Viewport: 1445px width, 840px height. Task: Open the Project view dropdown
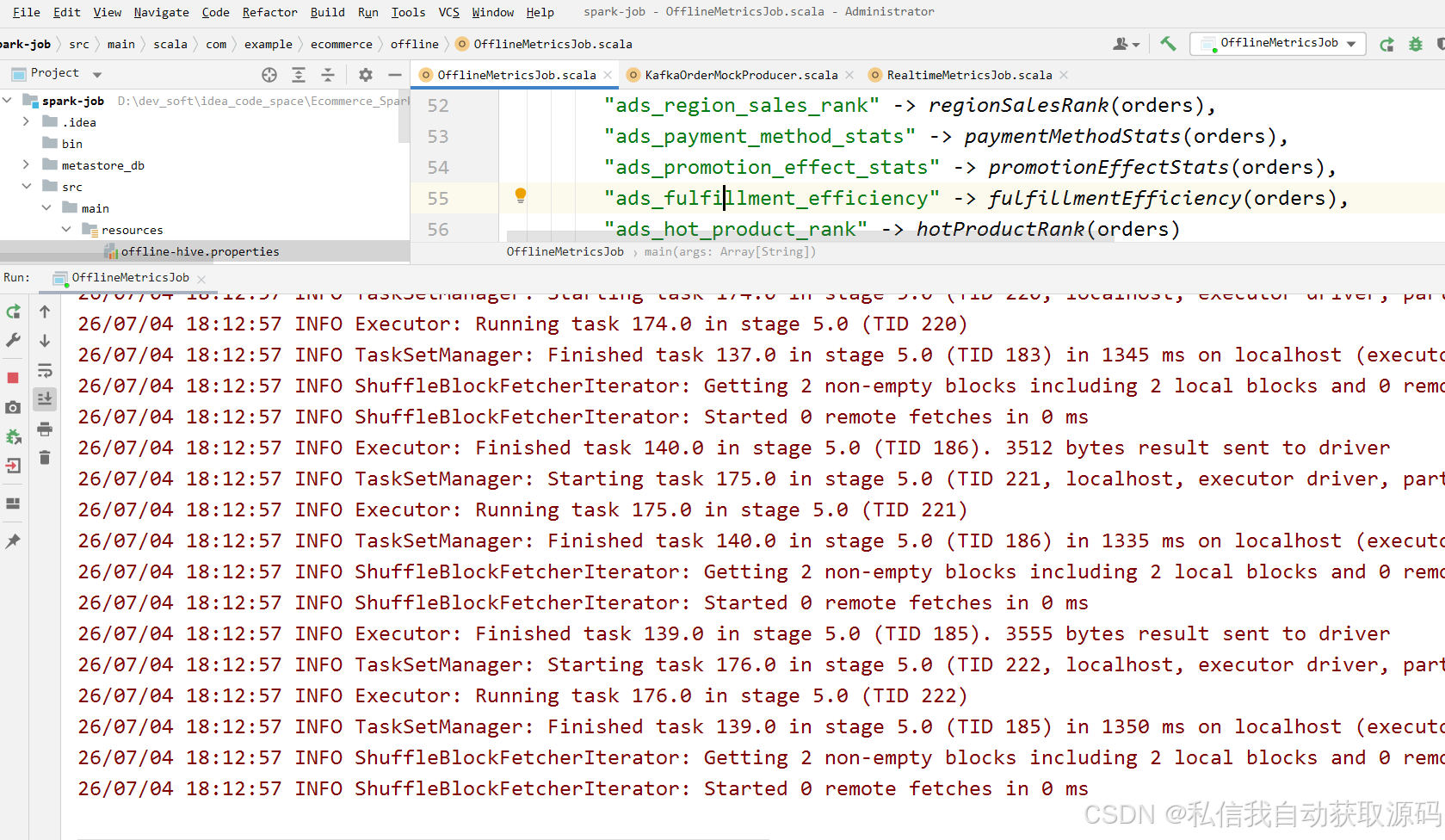point(97,75)
